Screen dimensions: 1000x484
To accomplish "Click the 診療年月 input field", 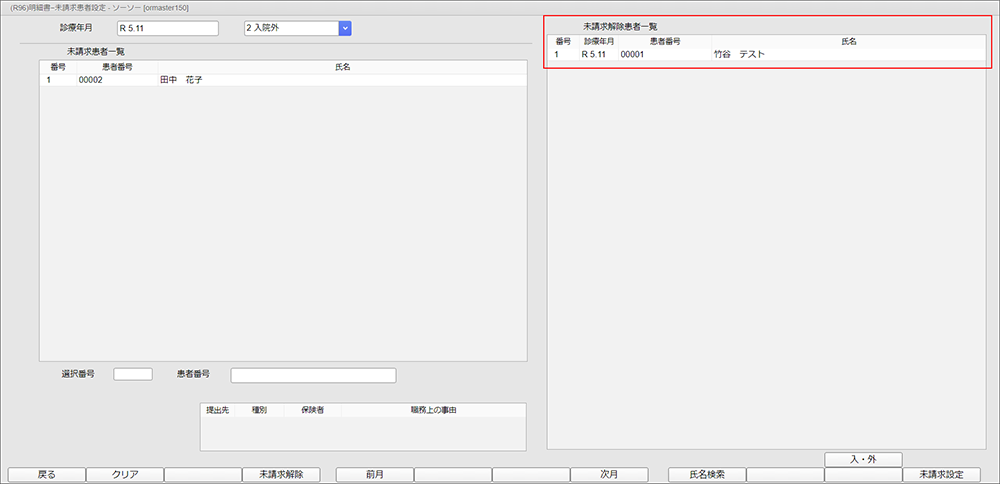I will (x=167, y=28).
